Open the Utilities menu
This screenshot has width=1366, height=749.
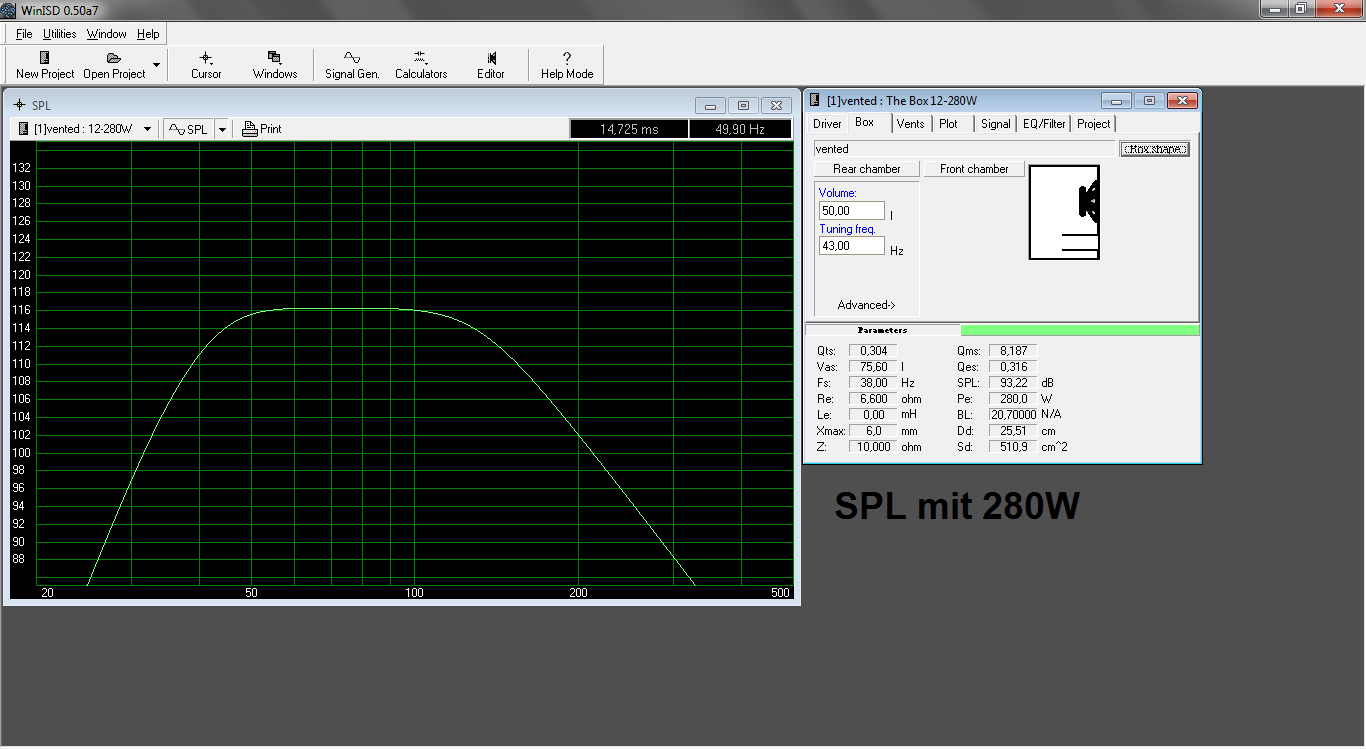[60, 34]
